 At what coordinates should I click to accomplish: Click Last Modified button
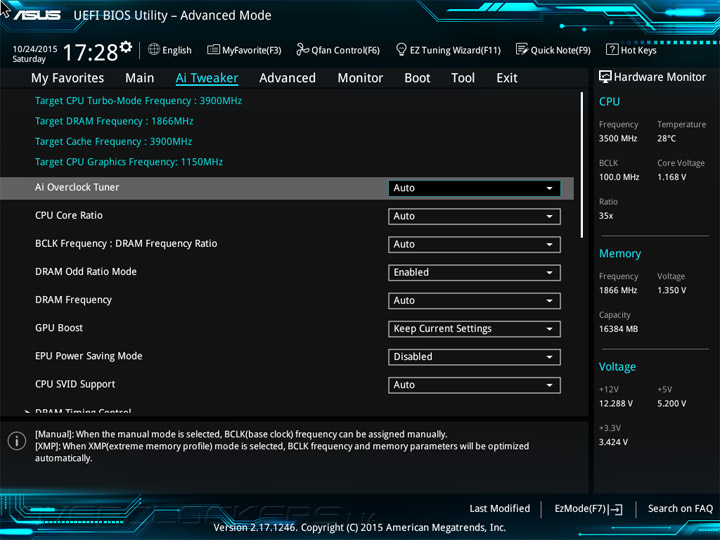(500, 508)
